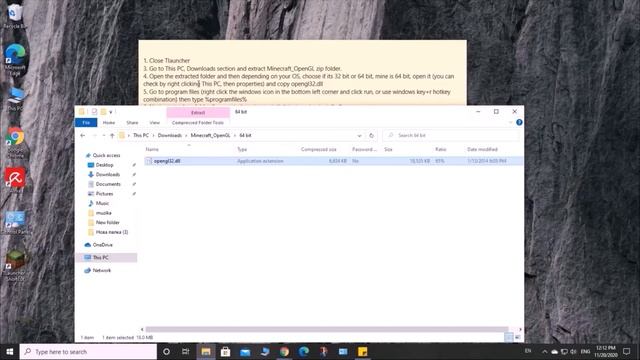Open Compressed Folder Tools tab
The image size is (640, 360).
[x=198, y=122]
